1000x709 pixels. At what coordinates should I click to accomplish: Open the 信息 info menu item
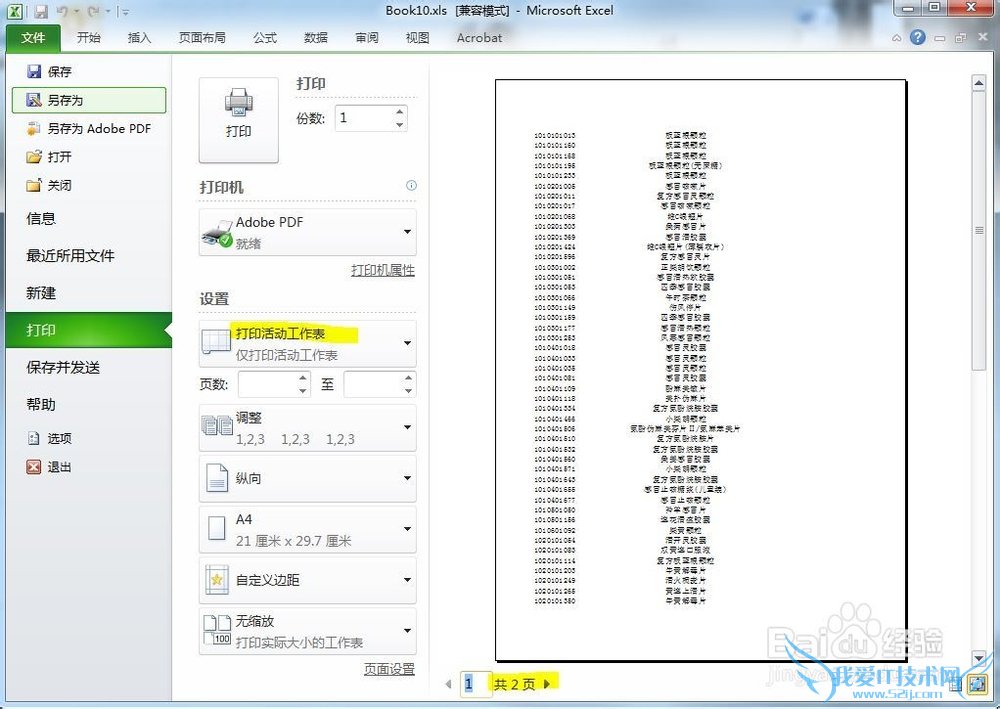point(41,219)
